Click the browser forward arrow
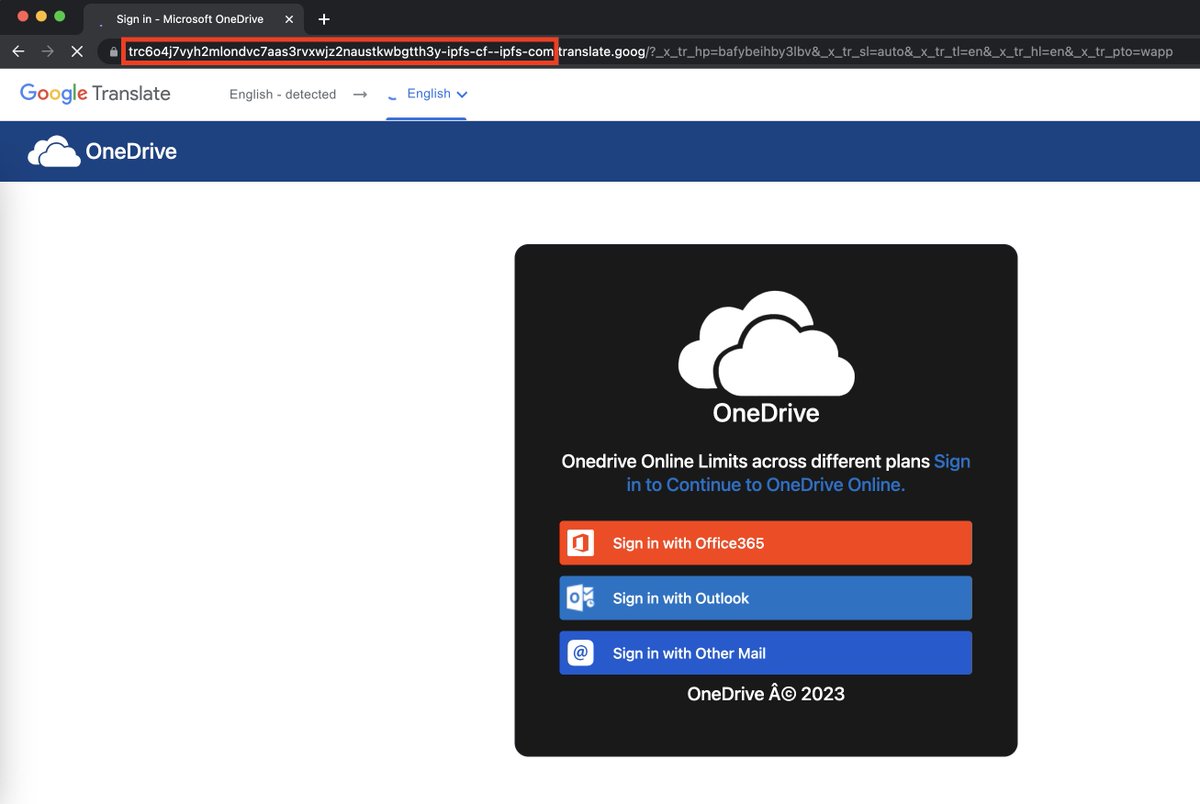This screenshot has width=1200, height=804. click(x=47, y=51)
